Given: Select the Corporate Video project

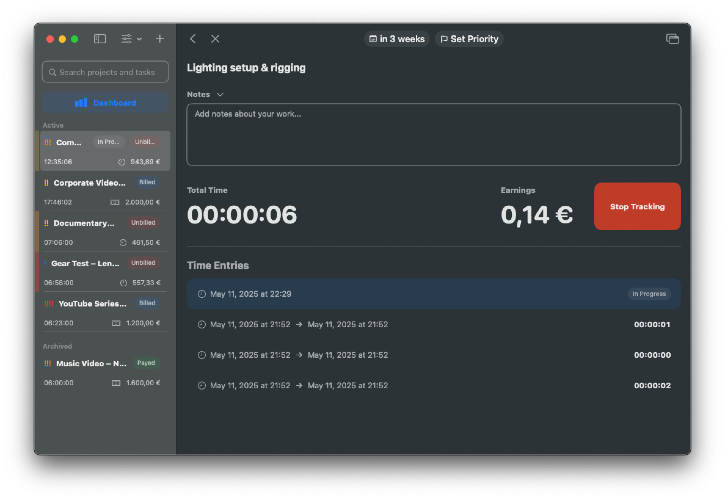Looking at the screenshot, I should pos(105,191).
